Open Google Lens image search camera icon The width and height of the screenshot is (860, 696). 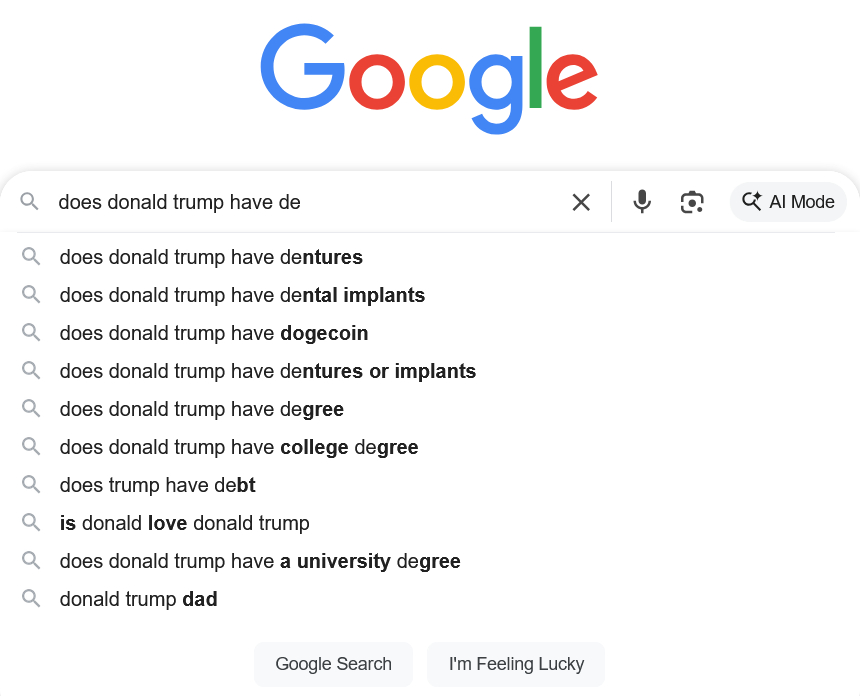tap(692, 202)
